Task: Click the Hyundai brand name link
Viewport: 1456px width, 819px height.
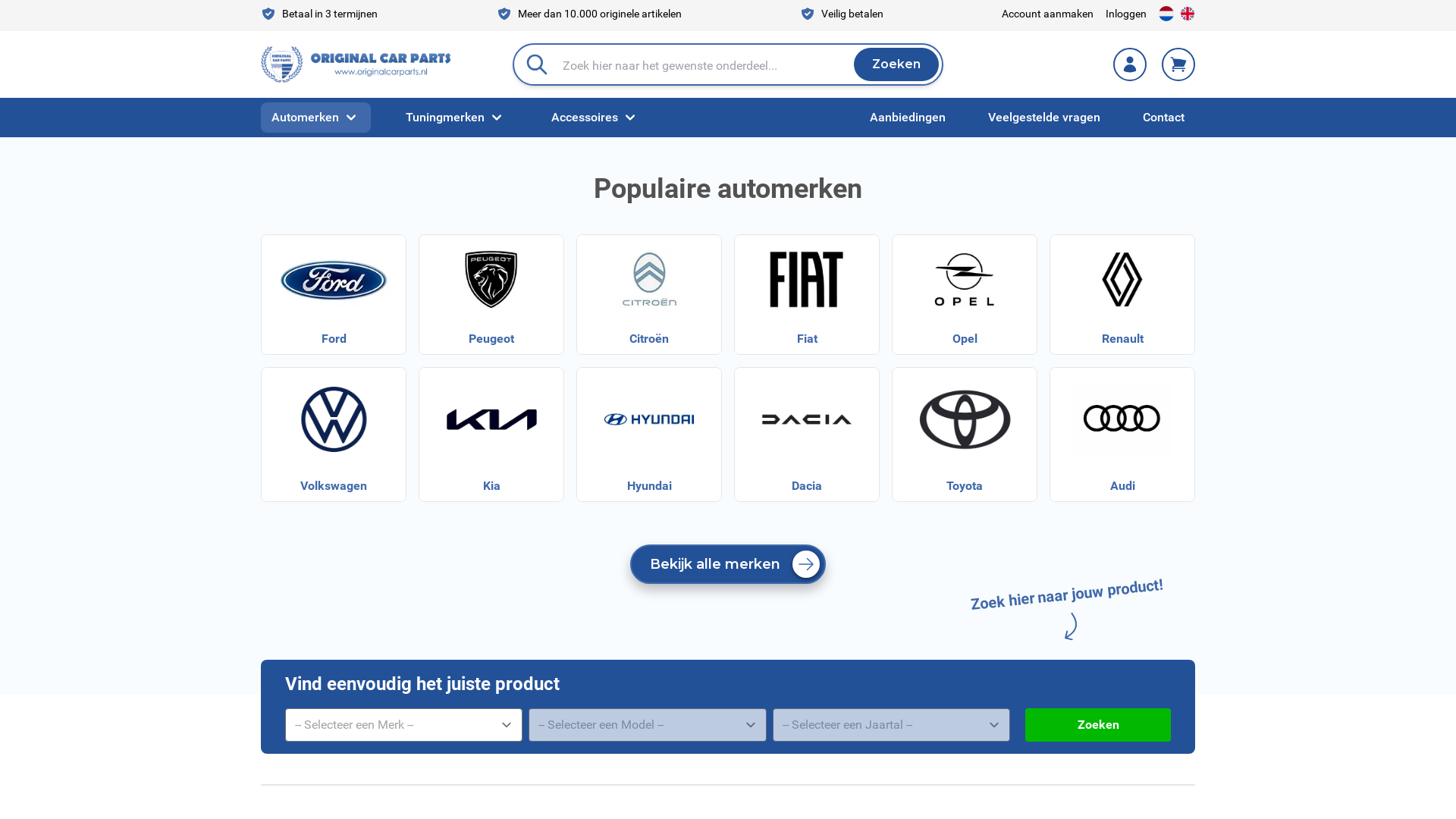Action: click(649, 486)
